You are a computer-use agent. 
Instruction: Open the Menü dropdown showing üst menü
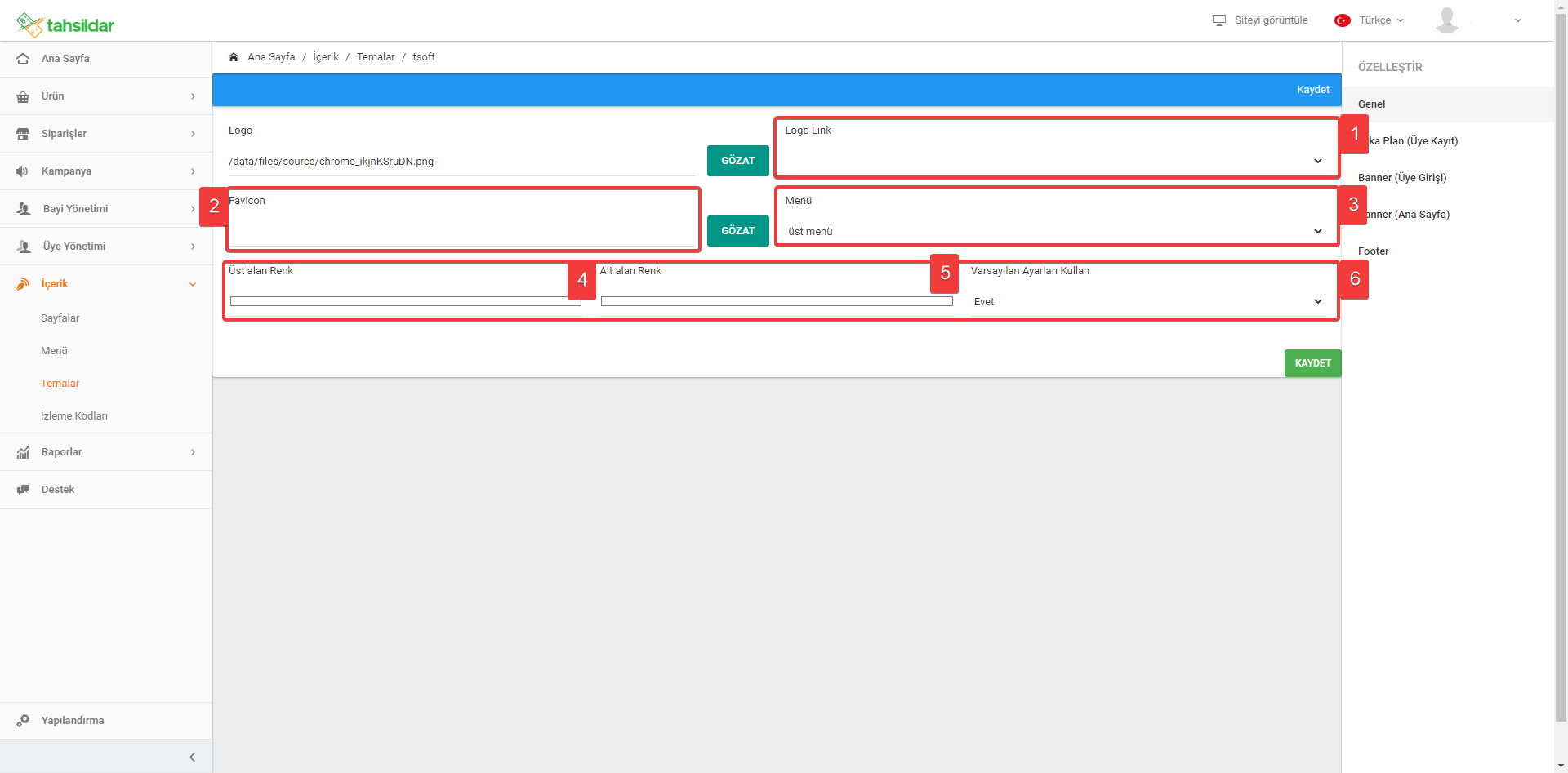pyautogui.click(x=1055, y=231)
